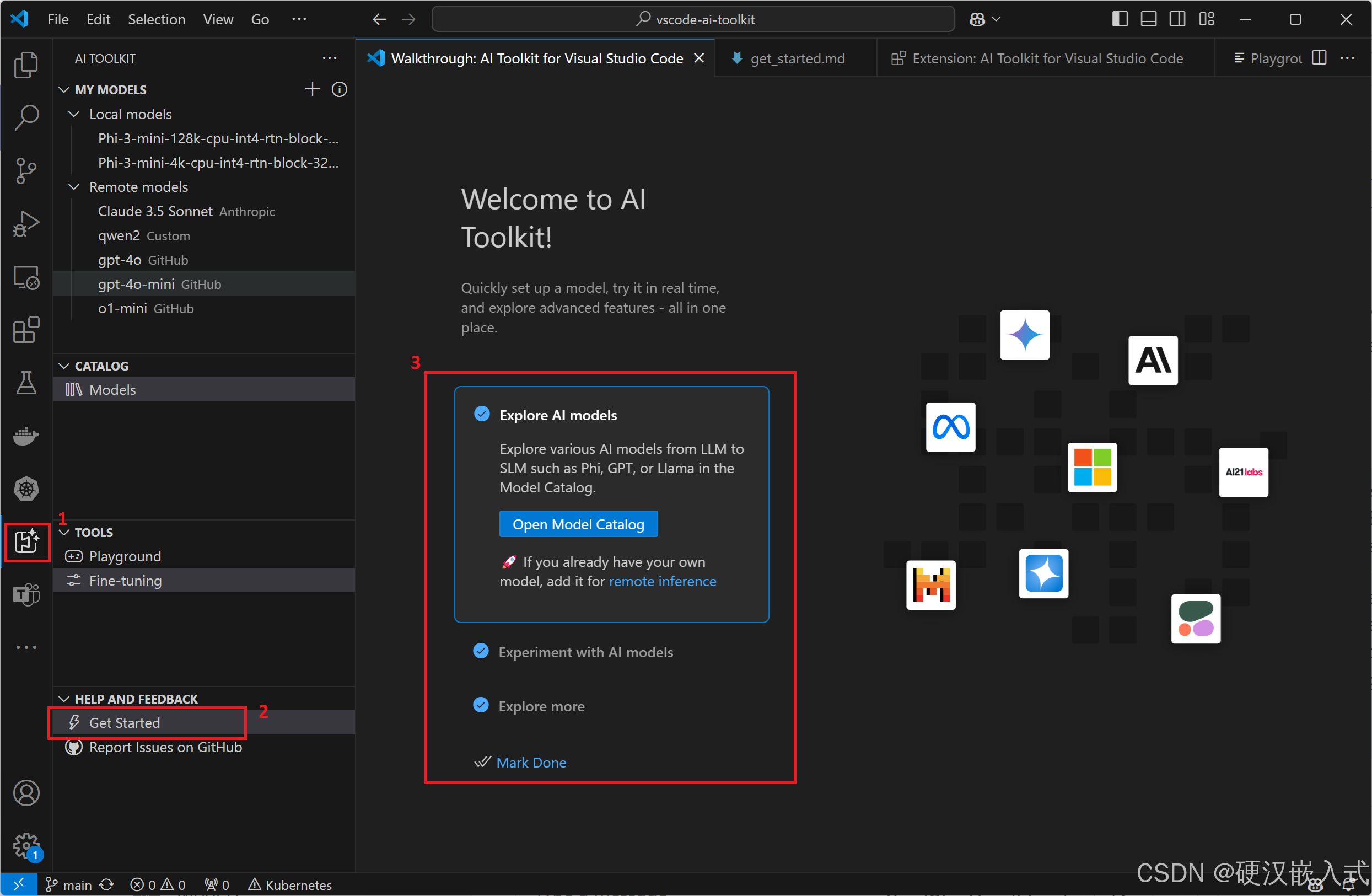The width and height of the screenshot is (1372, 896).
Task: Open the Explorer view in activity bar
Action: click(x=26, y=65)
